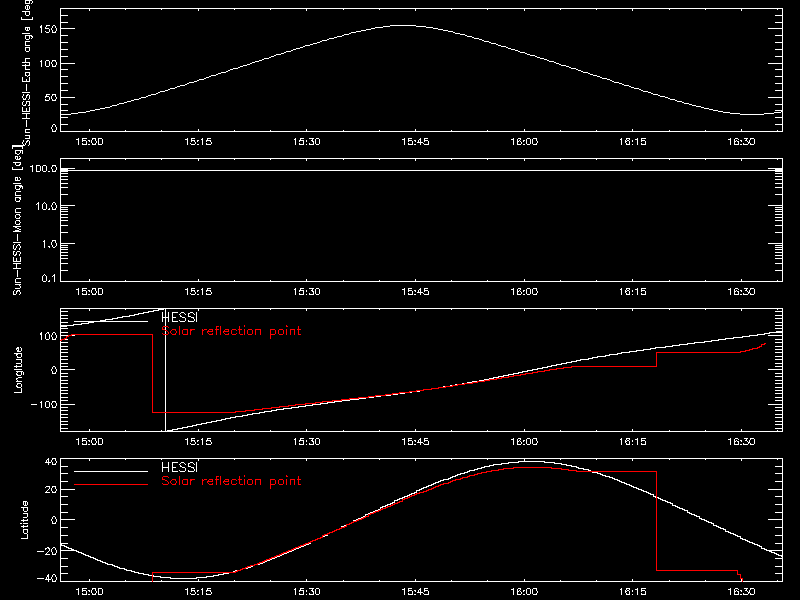800x600 pixels.
Task: Click the 100.0 tick on Moon angle axis
Action: pos(43,169)
